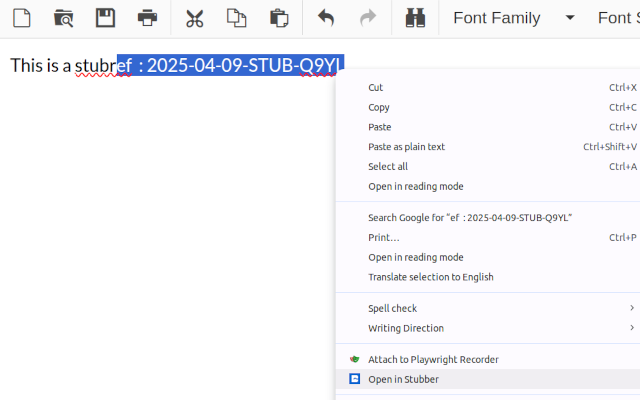The width and height of the screenshot is (640, 400).
Task: Click the Redo arrow icon
Action: click(x=368, y=18)
